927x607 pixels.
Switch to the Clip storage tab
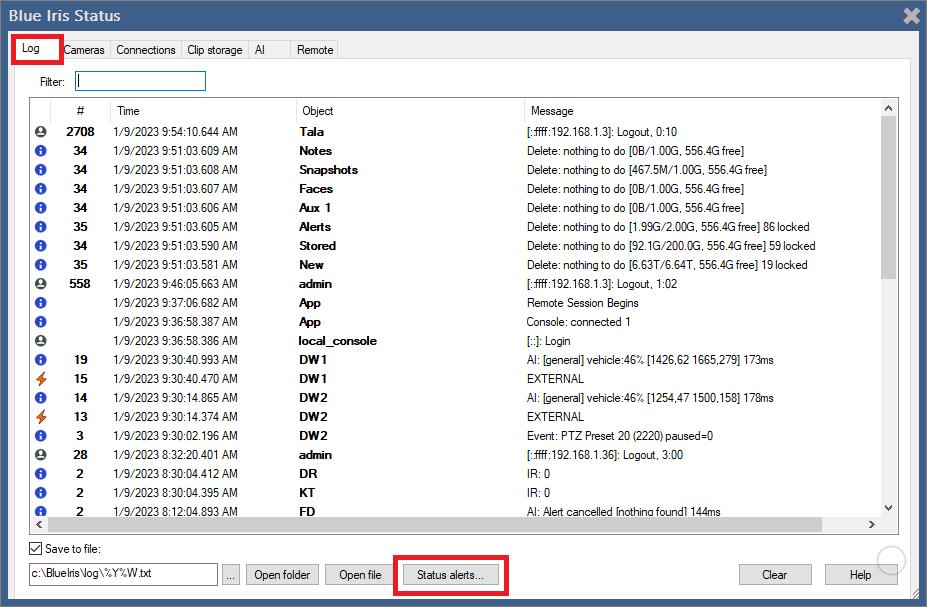[x=215, y=50]
